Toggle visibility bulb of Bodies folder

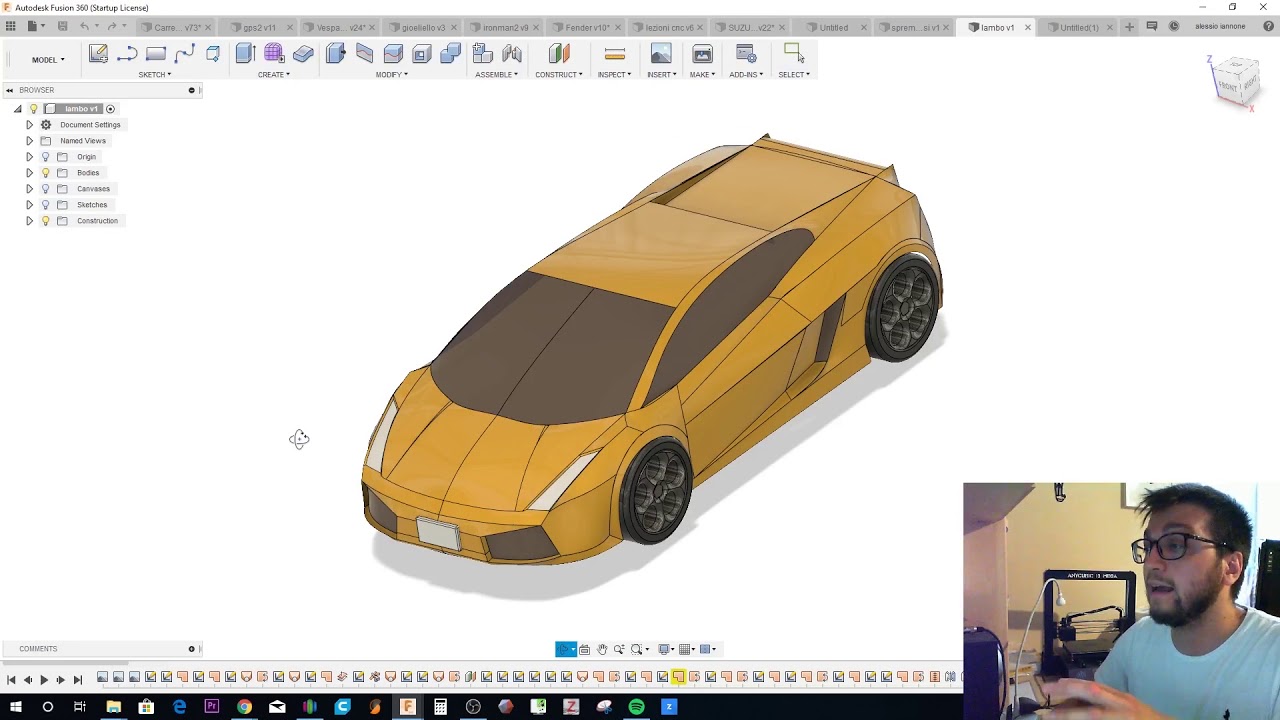pos(45,173)
